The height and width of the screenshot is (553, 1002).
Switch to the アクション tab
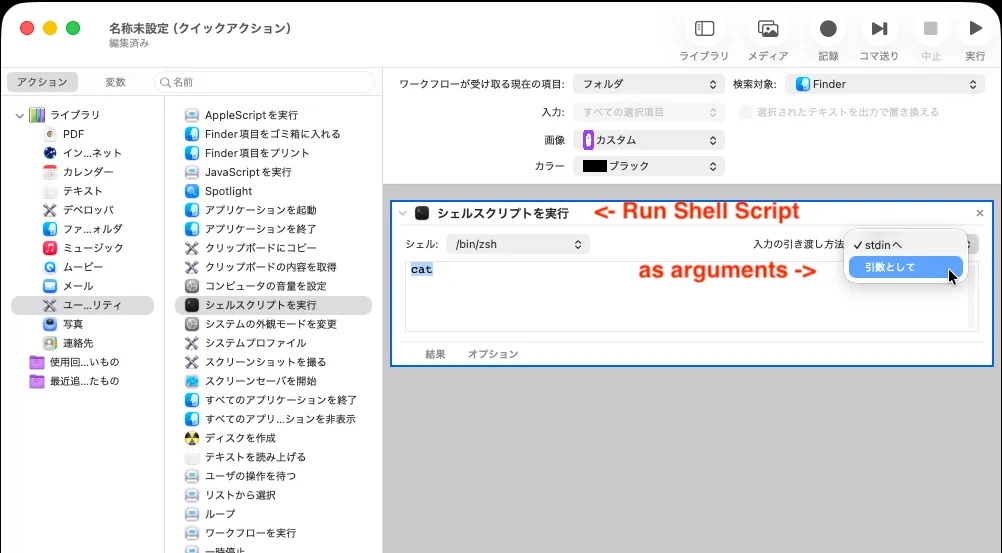42,82
